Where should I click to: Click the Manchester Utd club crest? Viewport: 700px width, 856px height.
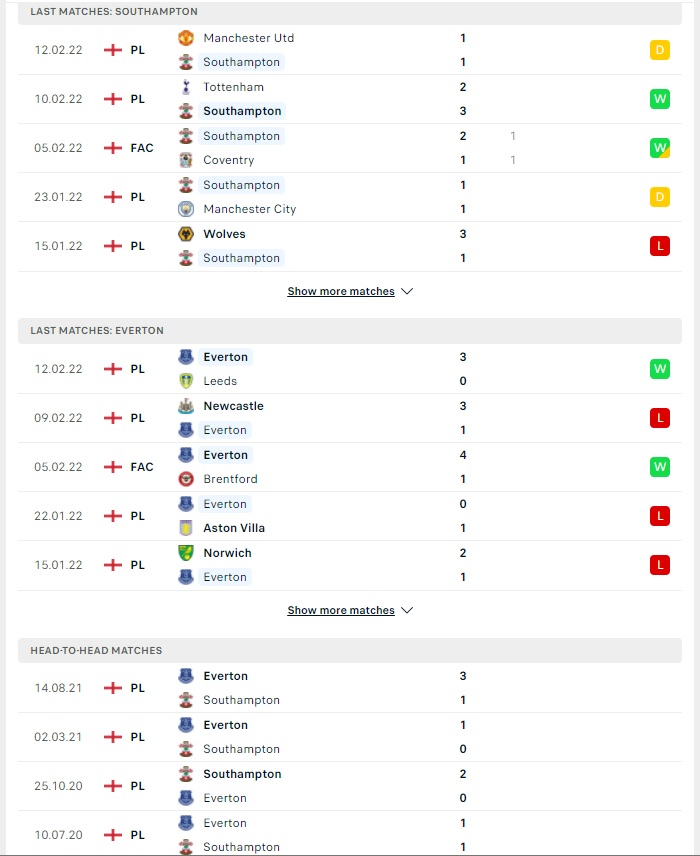186,38
